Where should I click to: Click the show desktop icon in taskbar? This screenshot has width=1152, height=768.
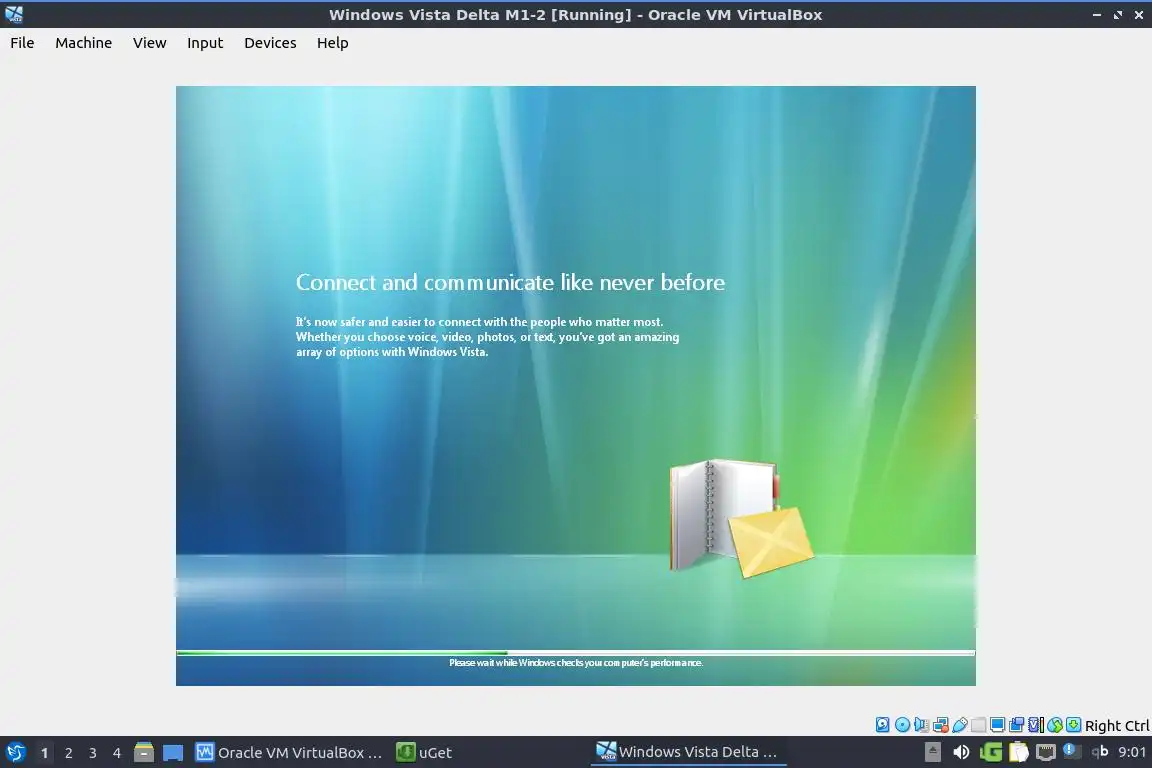173,753
